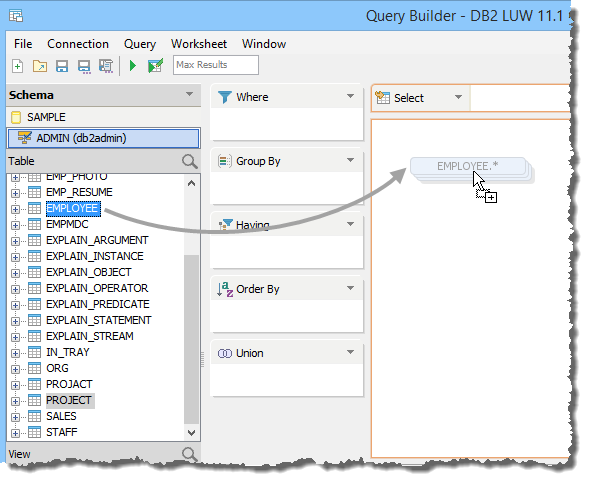Open the Query menu
Screen dimensions: 589x481
coord(140,44)
